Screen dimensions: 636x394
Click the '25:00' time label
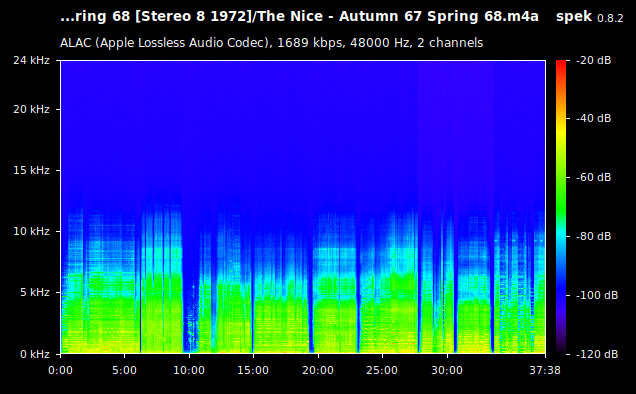(x=382, y=370)
